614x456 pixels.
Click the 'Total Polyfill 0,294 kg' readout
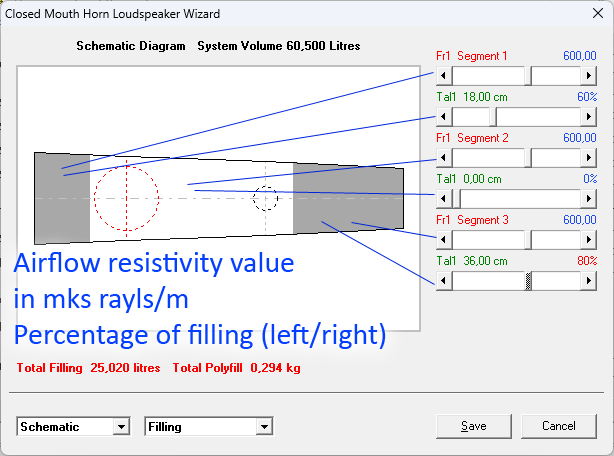[237, 368]
